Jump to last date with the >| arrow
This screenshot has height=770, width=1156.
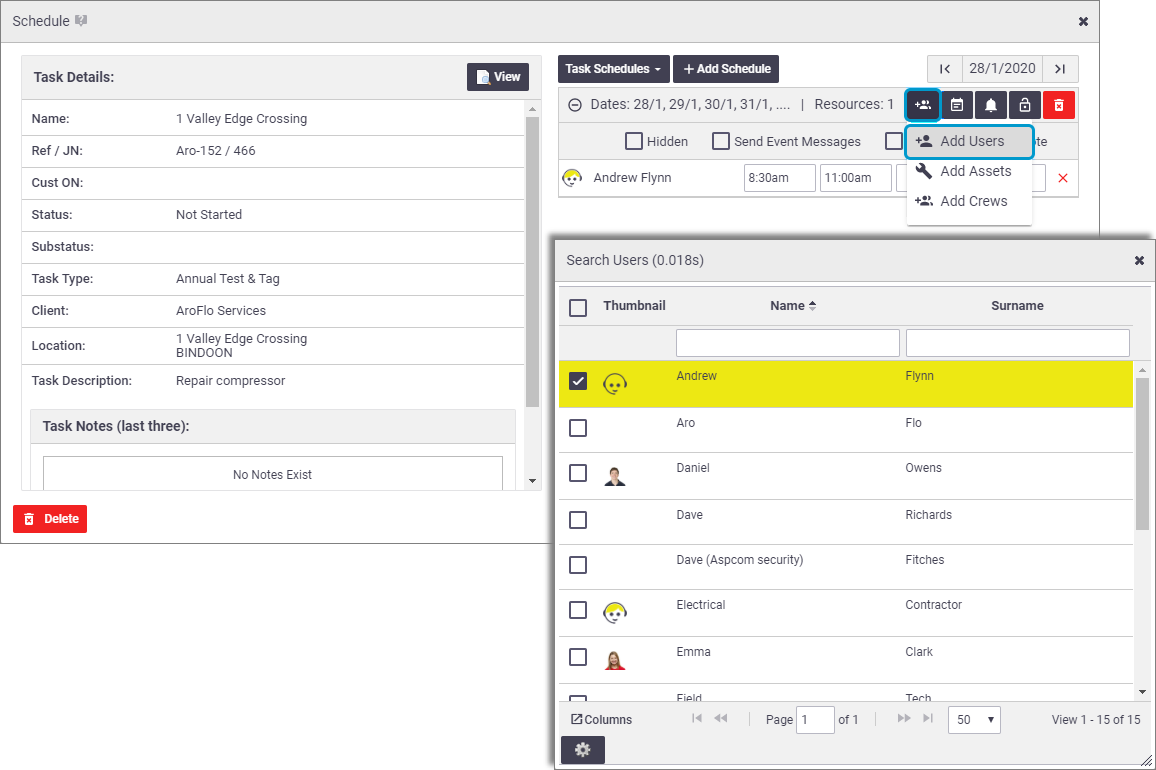(1060, 69)
